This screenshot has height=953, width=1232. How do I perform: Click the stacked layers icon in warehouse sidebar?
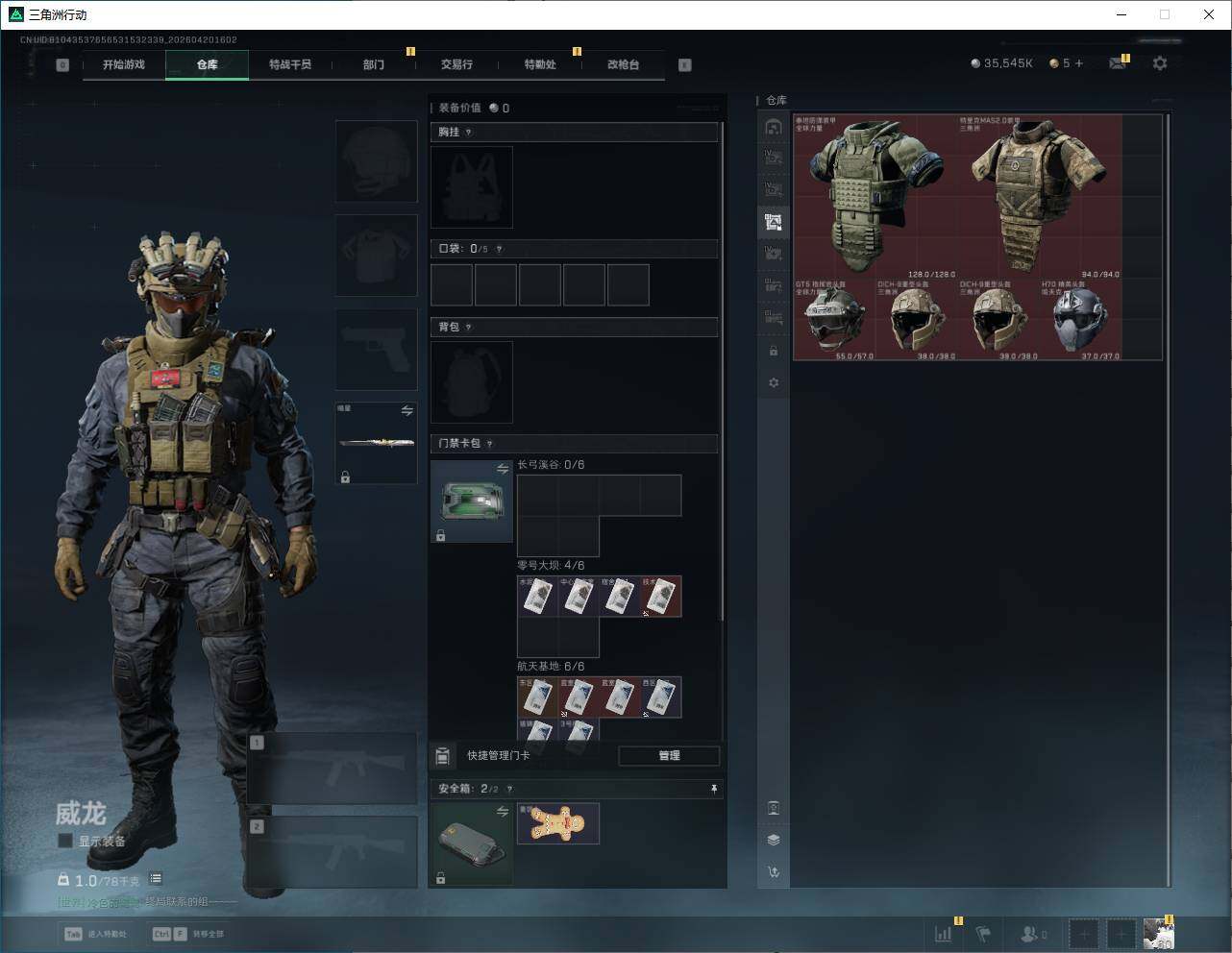click(x=774, y=840)
